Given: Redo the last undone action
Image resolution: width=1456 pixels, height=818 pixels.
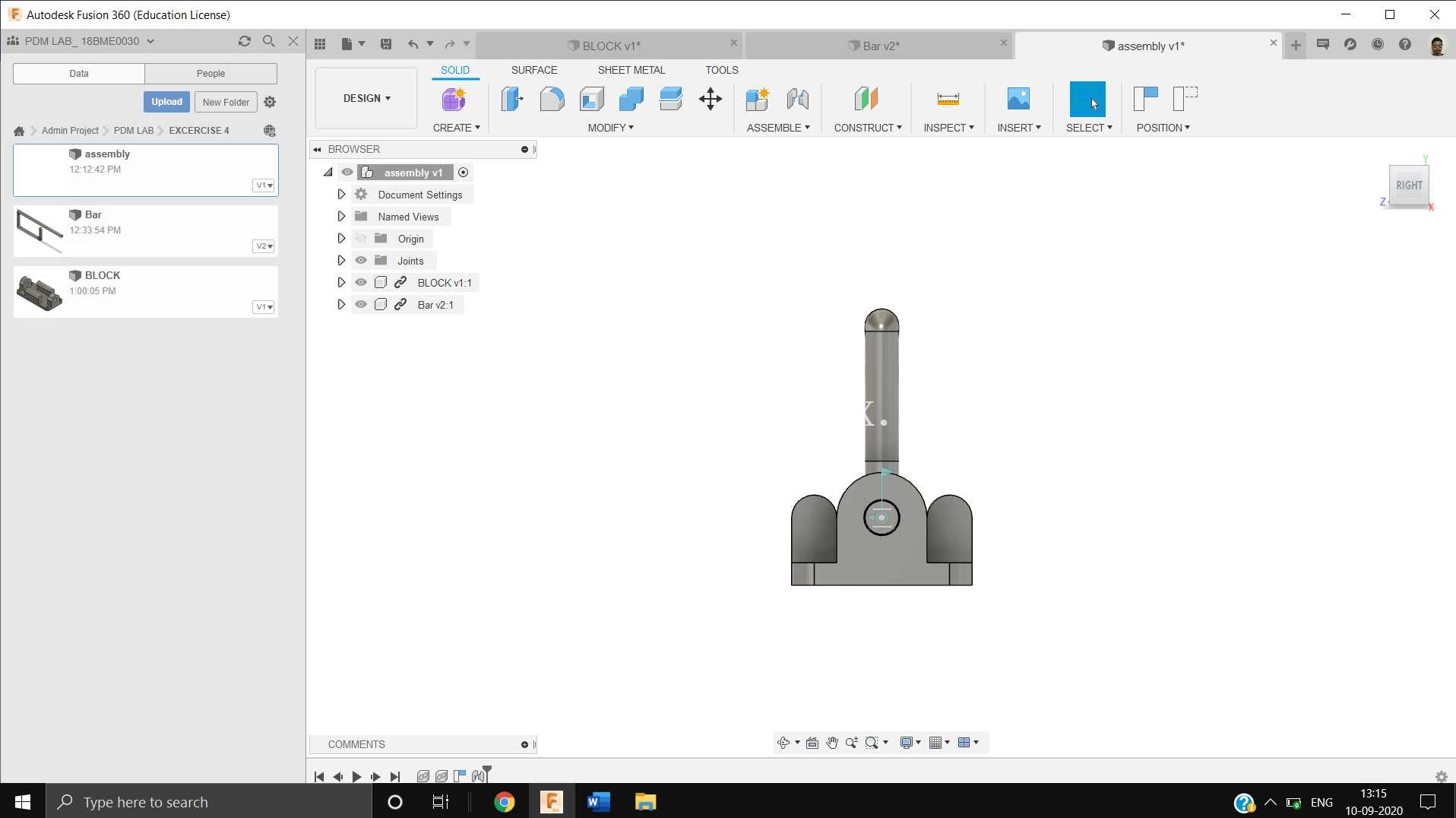Looking at the screenshot, I should click(450, 44).
